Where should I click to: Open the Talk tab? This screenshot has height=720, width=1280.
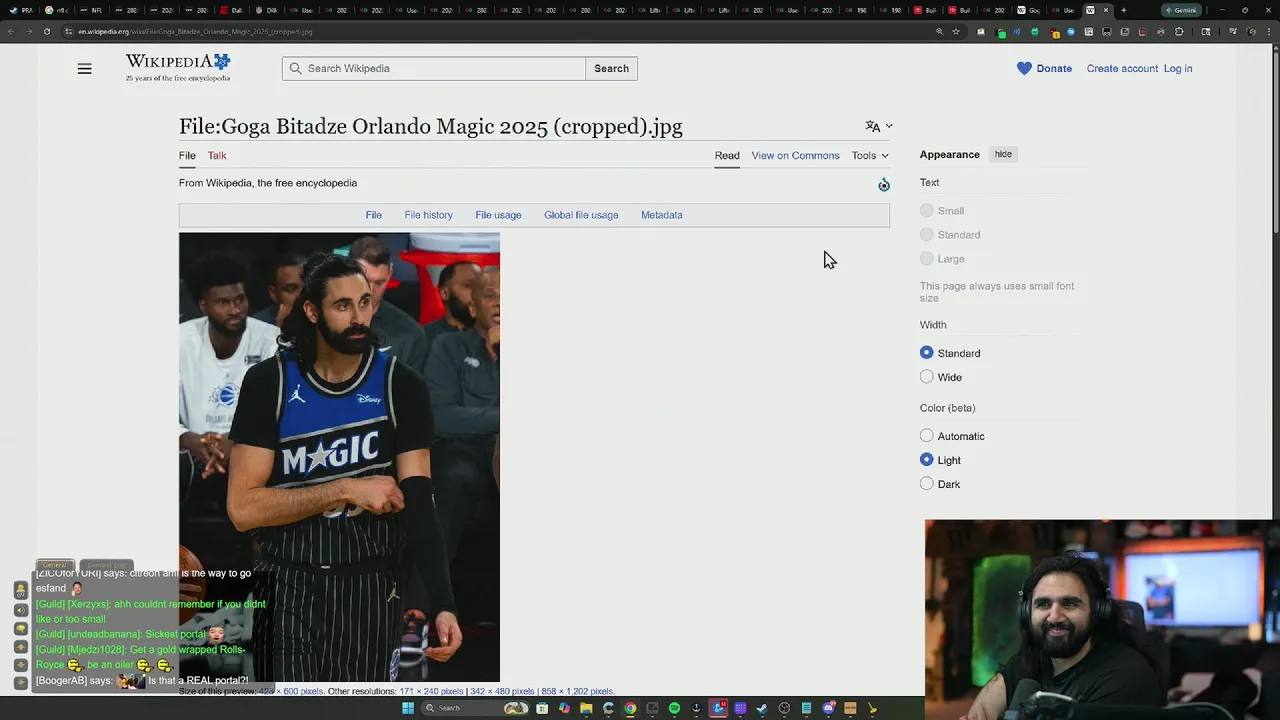pos(217,155)
